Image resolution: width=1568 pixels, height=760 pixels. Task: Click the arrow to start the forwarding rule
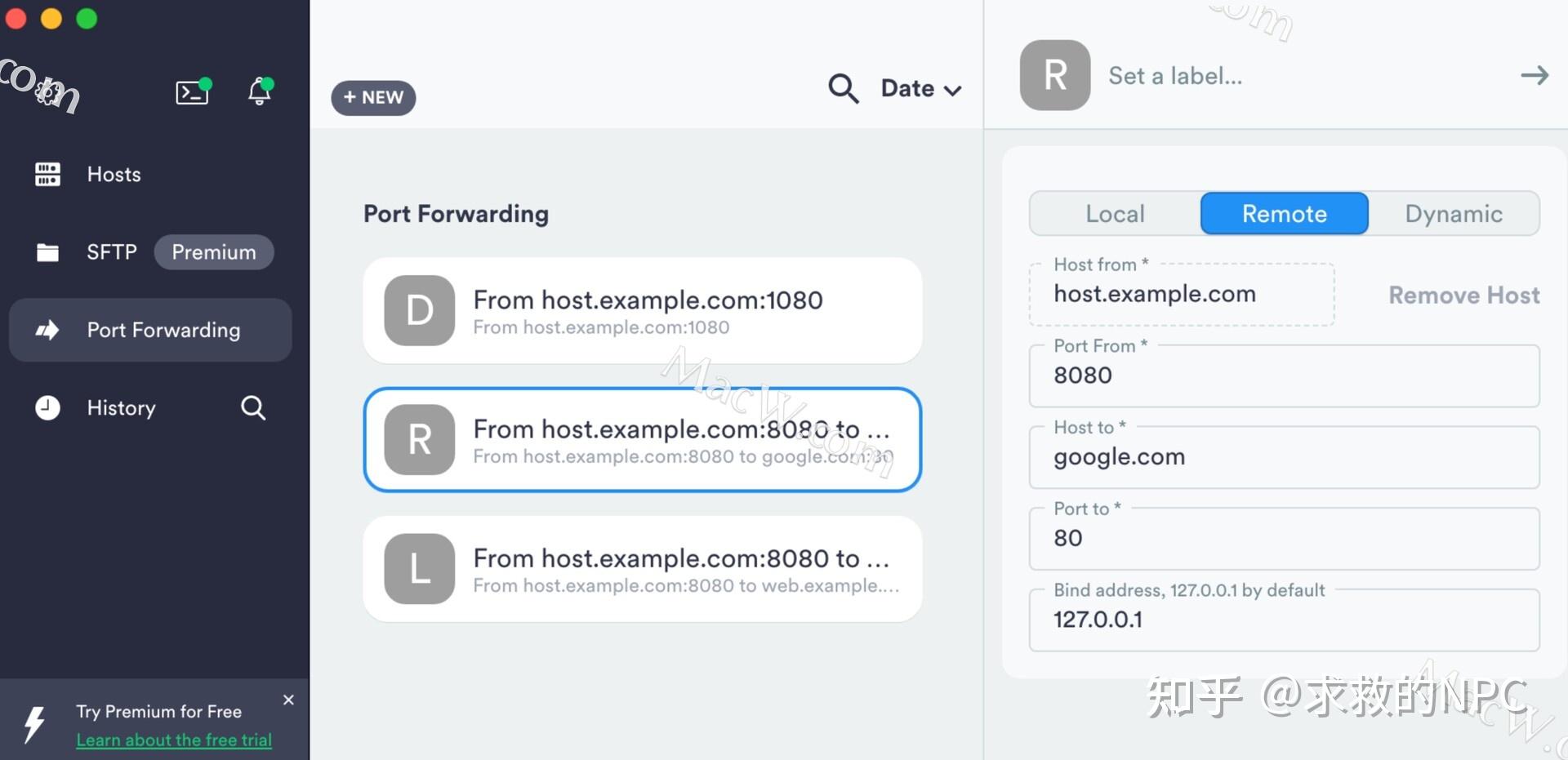click(1534, 75)
